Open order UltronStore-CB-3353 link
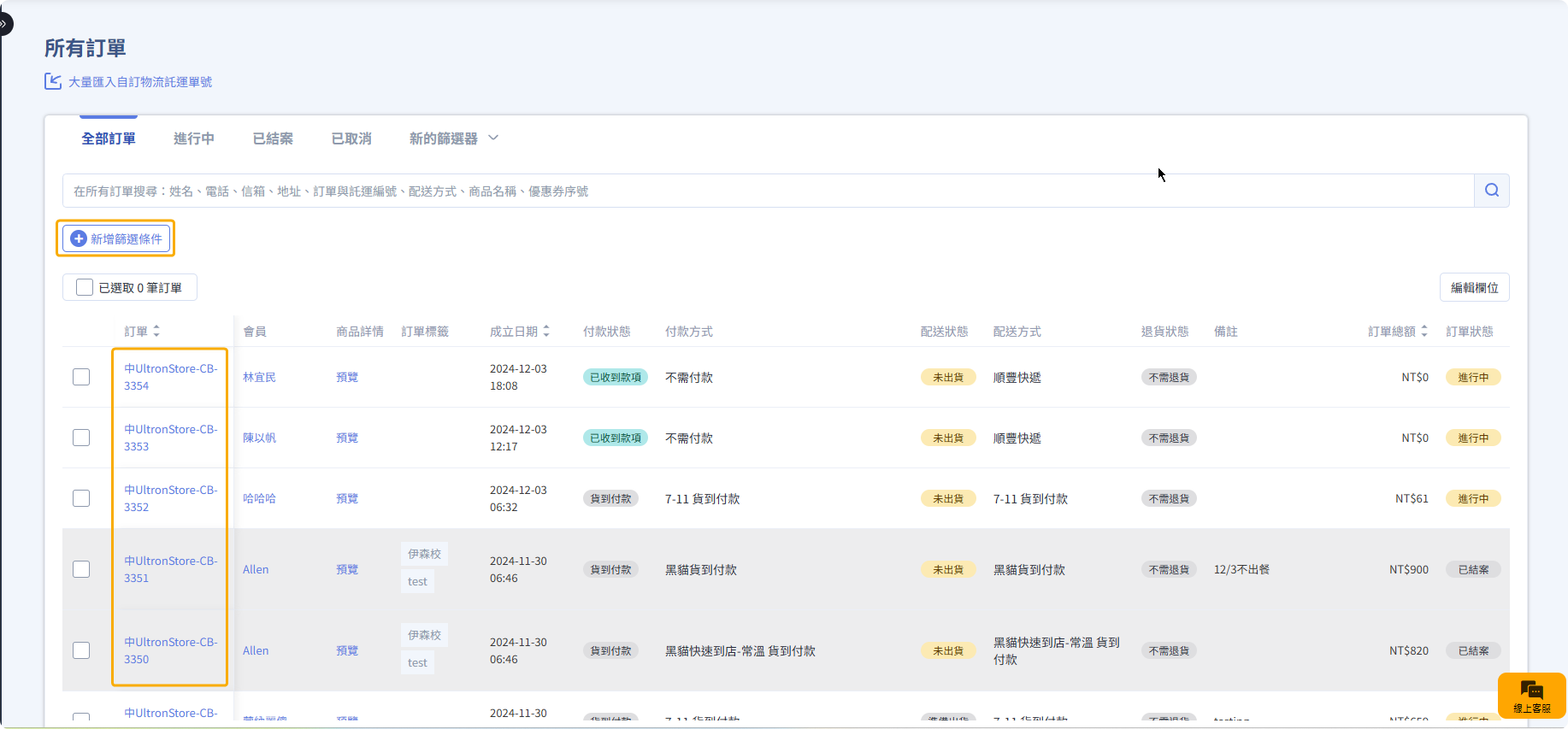 click(x=171, y=438)
